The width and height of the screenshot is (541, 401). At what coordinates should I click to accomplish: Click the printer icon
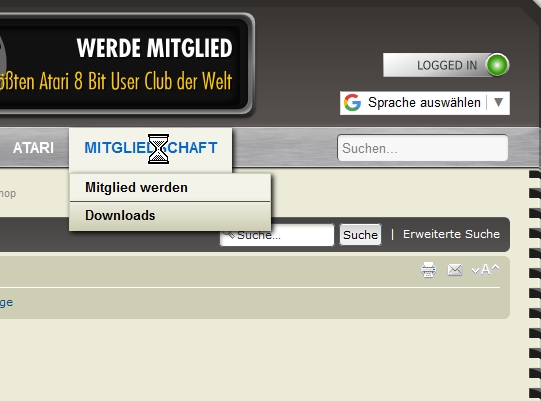point(428,270)
